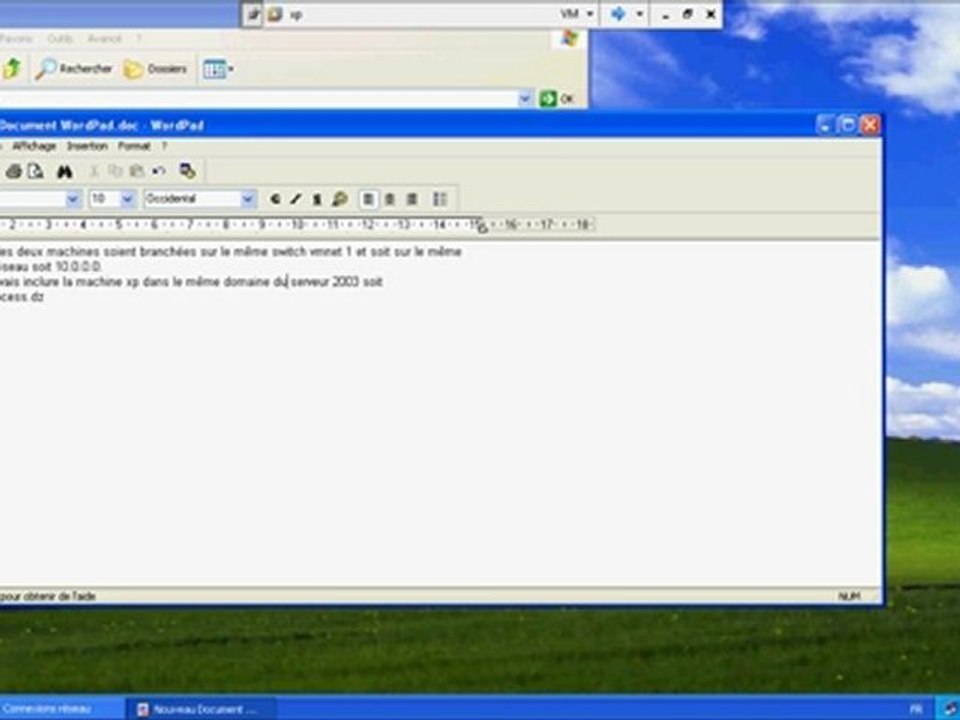Open the Favoris menu in Explorer
The image size is (960, 720).
16,39
